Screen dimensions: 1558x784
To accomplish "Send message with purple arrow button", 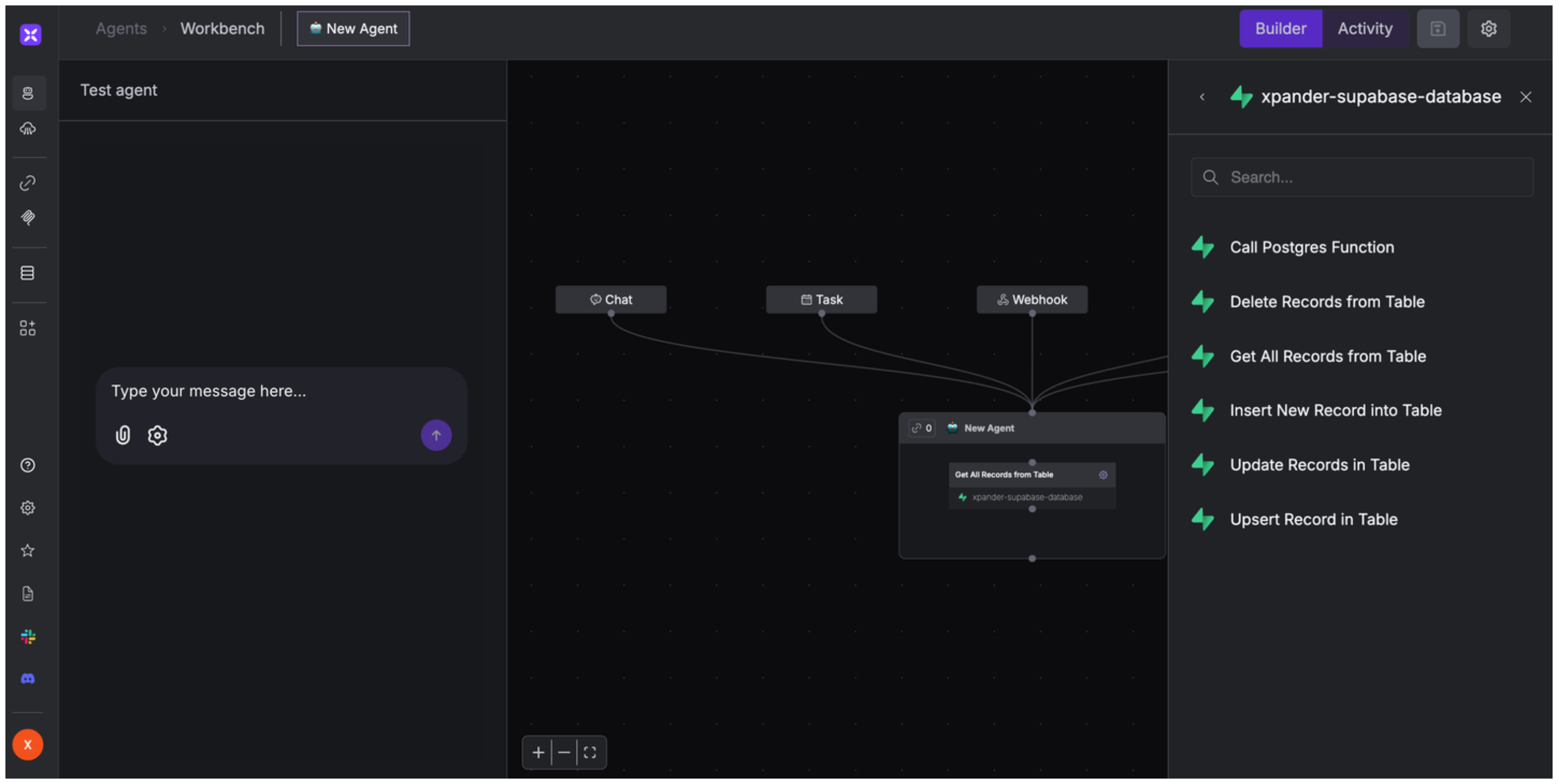I will [436, 435].
